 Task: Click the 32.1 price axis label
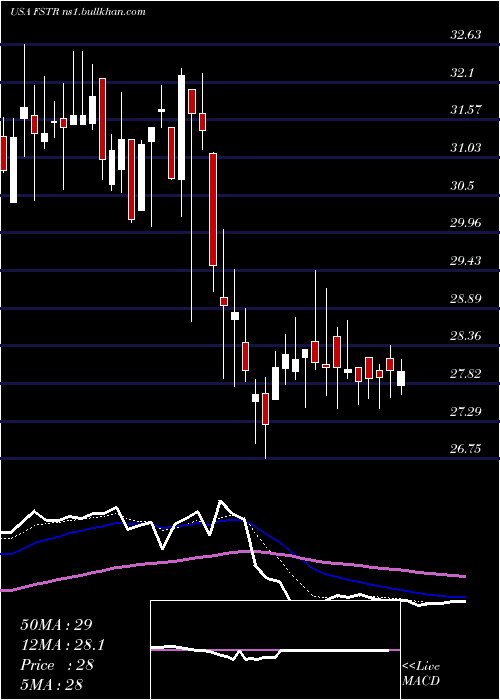[x=461, y=72]
